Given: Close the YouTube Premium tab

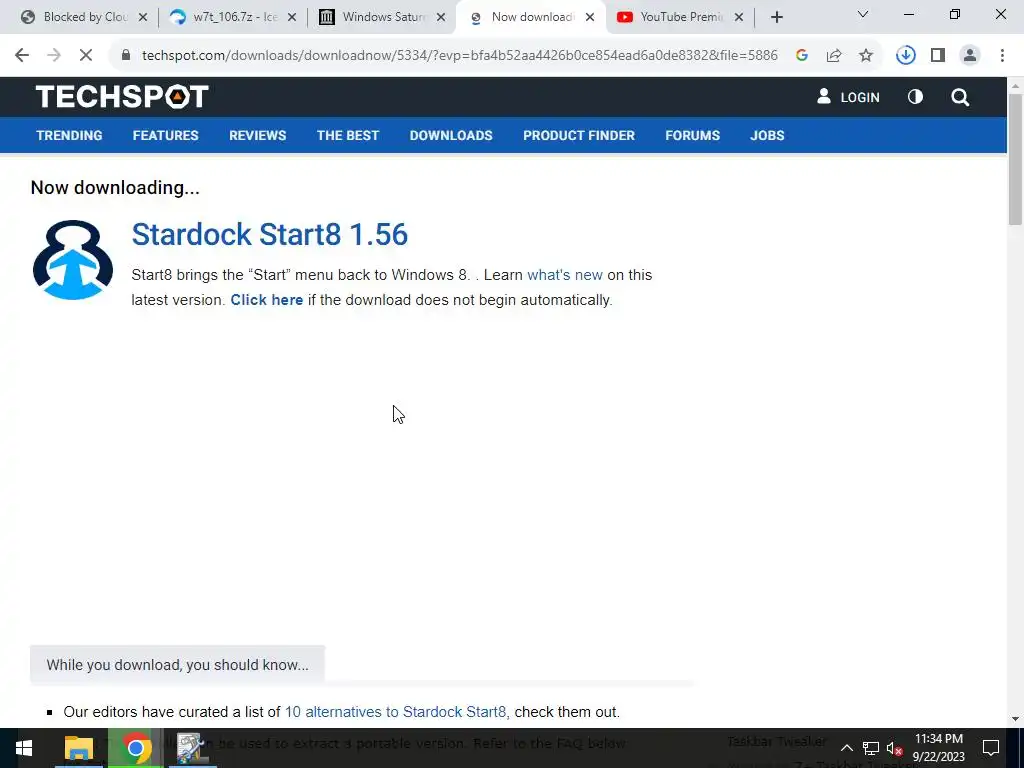Looking at the screenshot, I should point(739,18).
